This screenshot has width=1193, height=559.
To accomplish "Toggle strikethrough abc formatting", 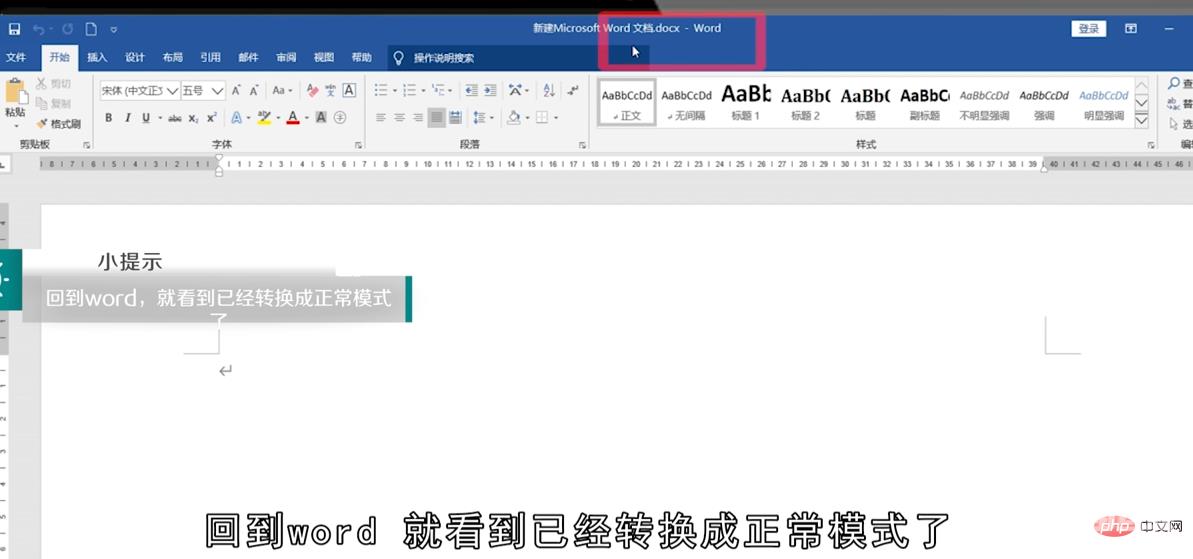I will (174, 118).
